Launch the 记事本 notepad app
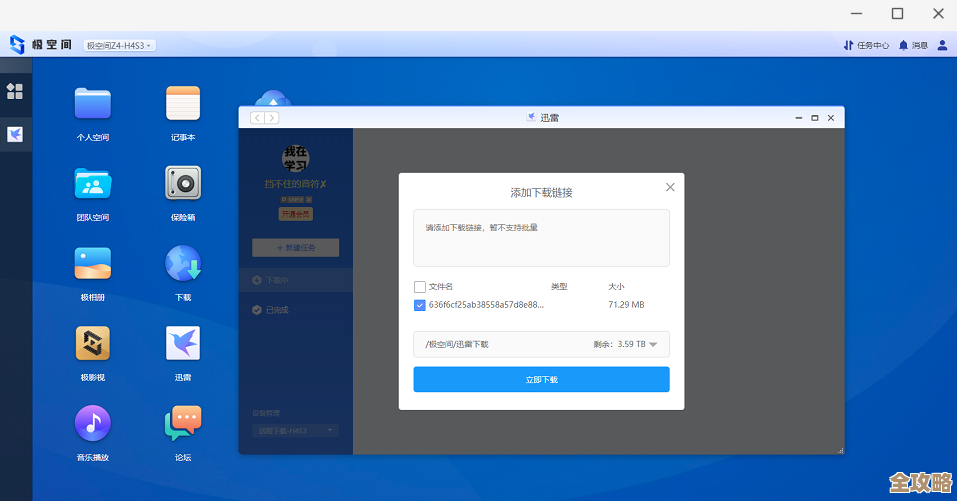 [183, 103]
